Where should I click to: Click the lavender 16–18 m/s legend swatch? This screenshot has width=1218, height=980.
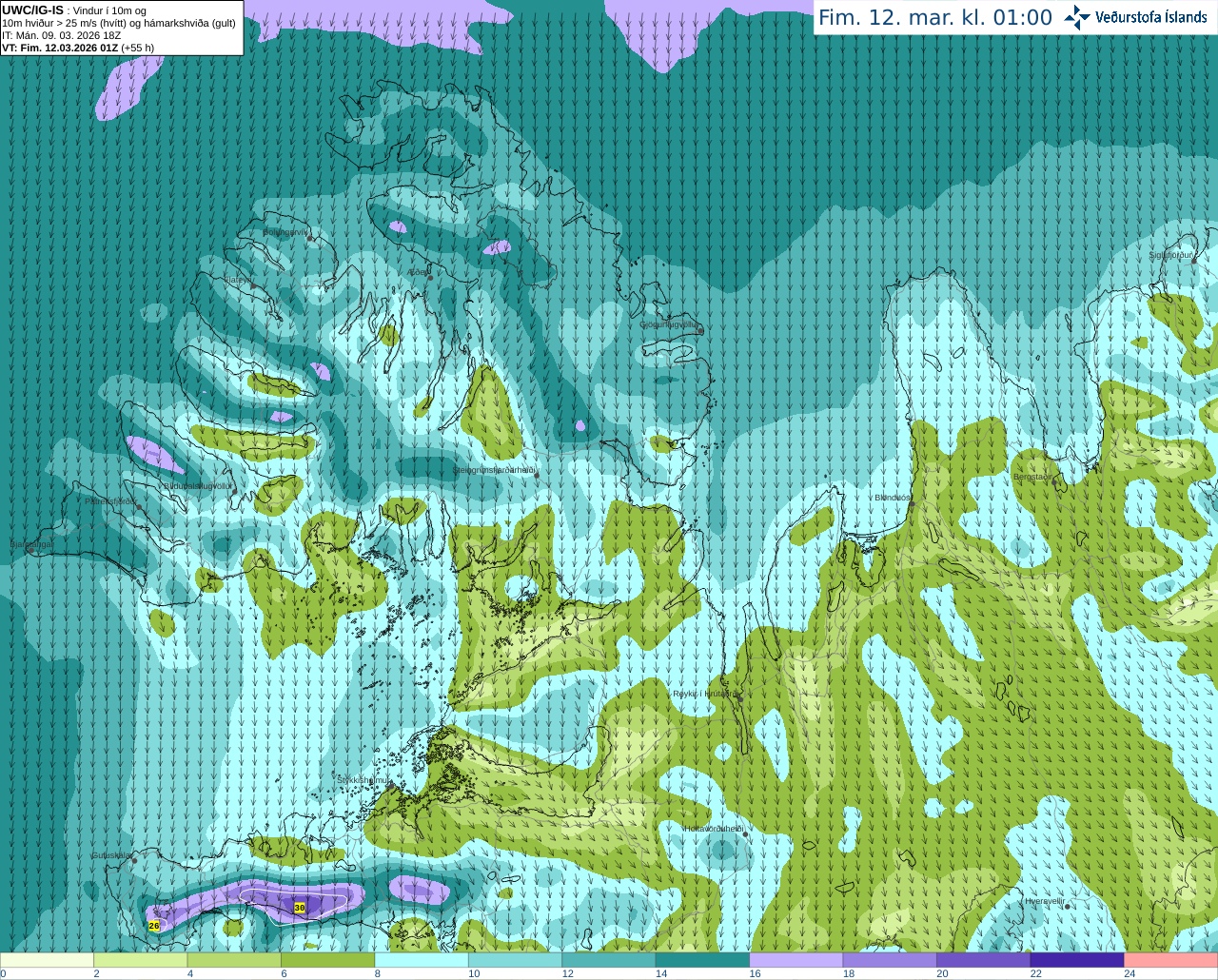pos(796,960)
